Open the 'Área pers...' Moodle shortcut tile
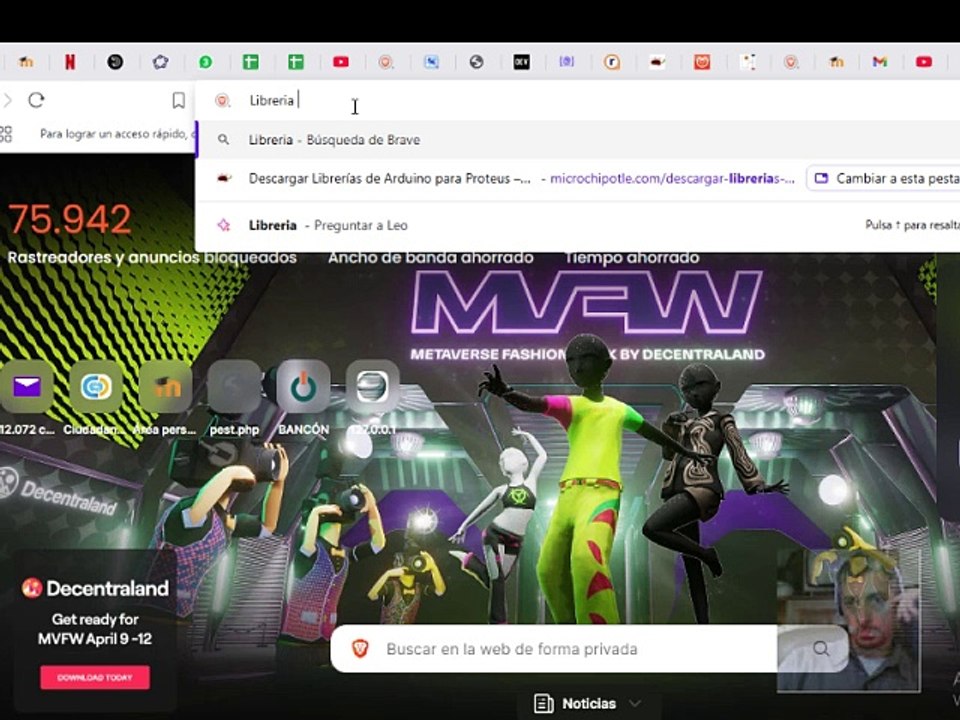Image resolution: width=960 pixels, height=720 pixels. pyautogui.click(x=165, y=386)
